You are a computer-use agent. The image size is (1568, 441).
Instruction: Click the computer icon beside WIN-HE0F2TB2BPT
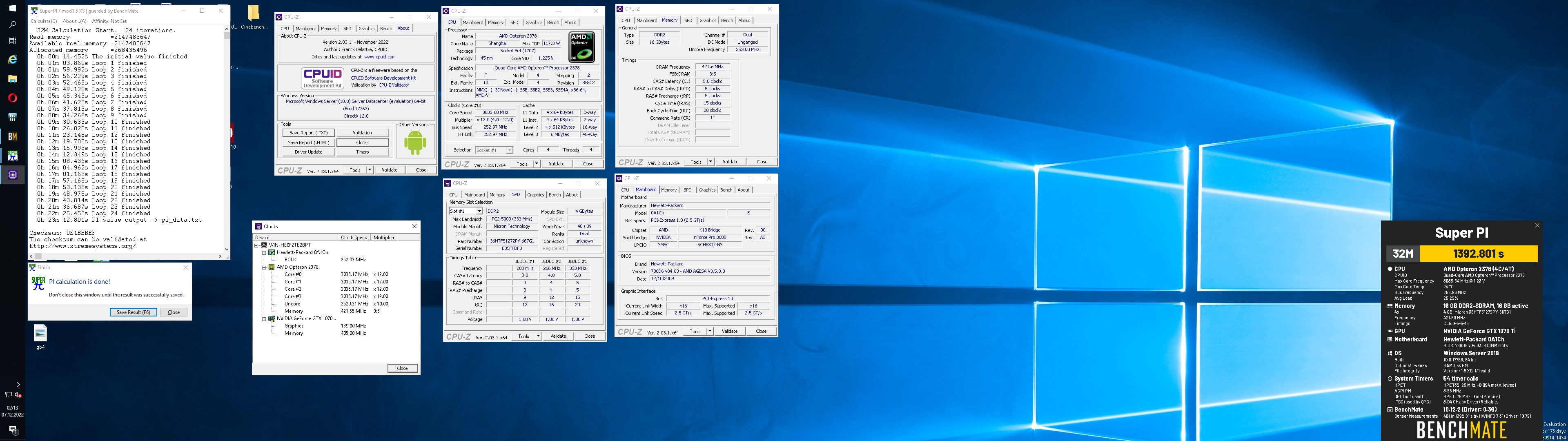tap(263, 245)
